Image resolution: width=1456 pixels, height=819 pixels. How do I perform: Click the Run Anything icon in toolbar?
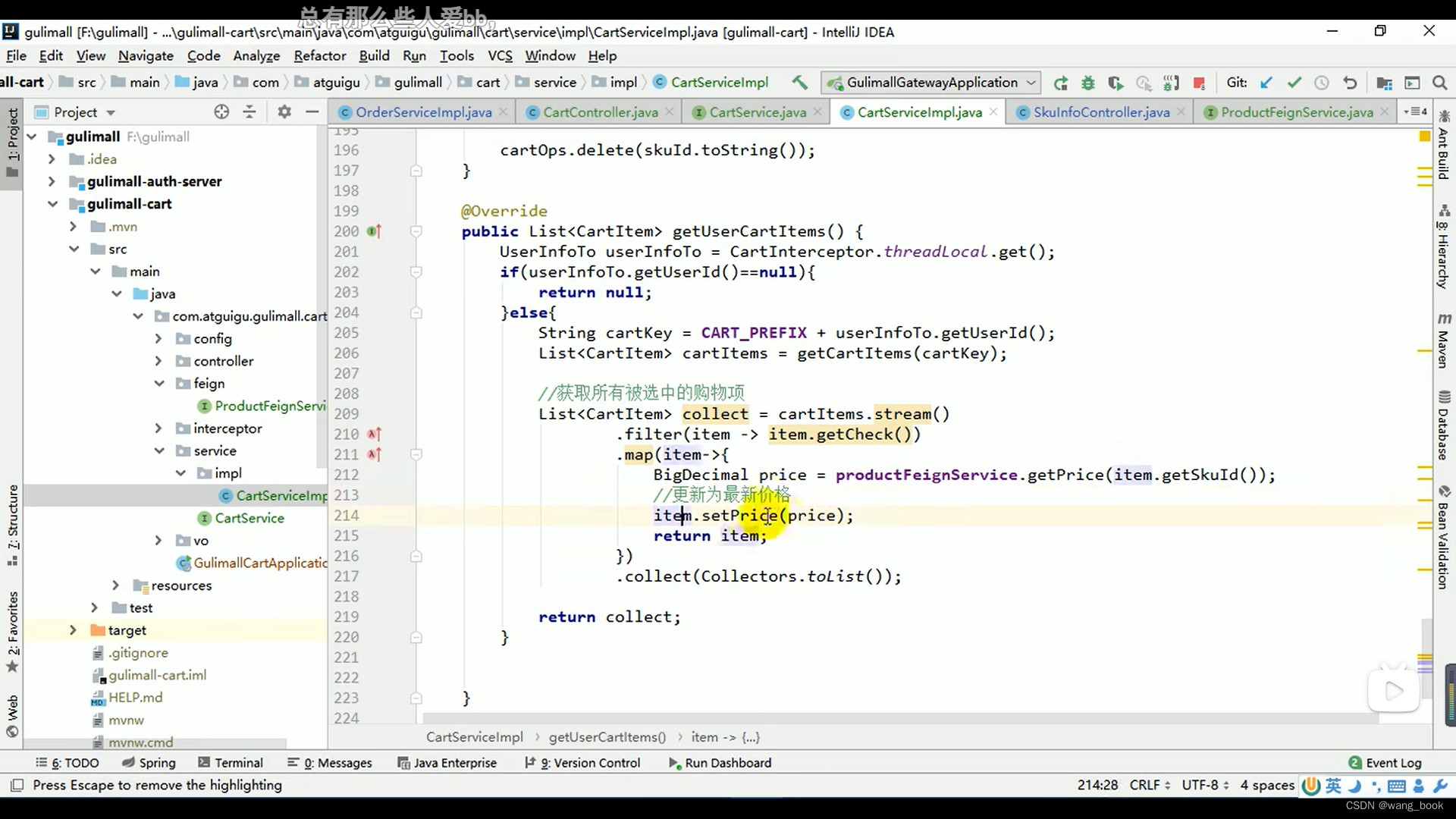point(1412,83)
